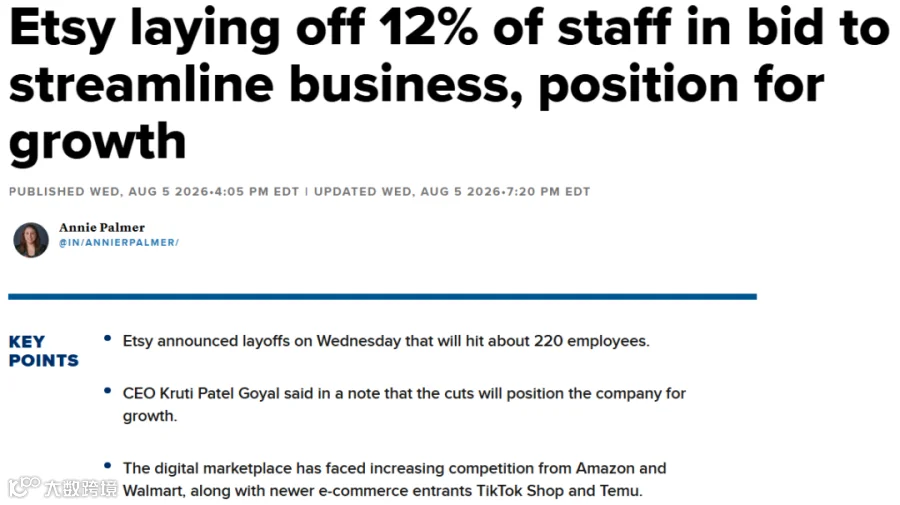
Task: Click the bullet dot before the CEO point
Action: [107, 391]
